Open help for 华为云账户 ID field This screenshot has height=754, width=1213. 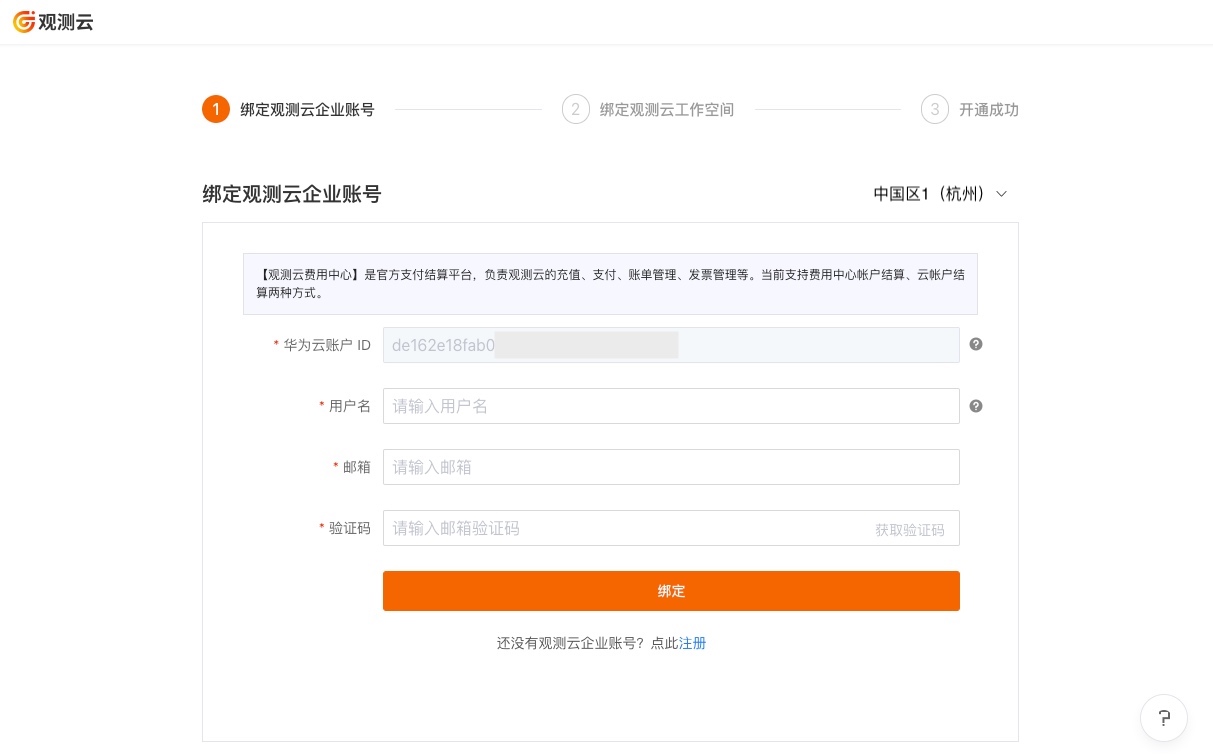pyautogui.click(x=976, y=344)
